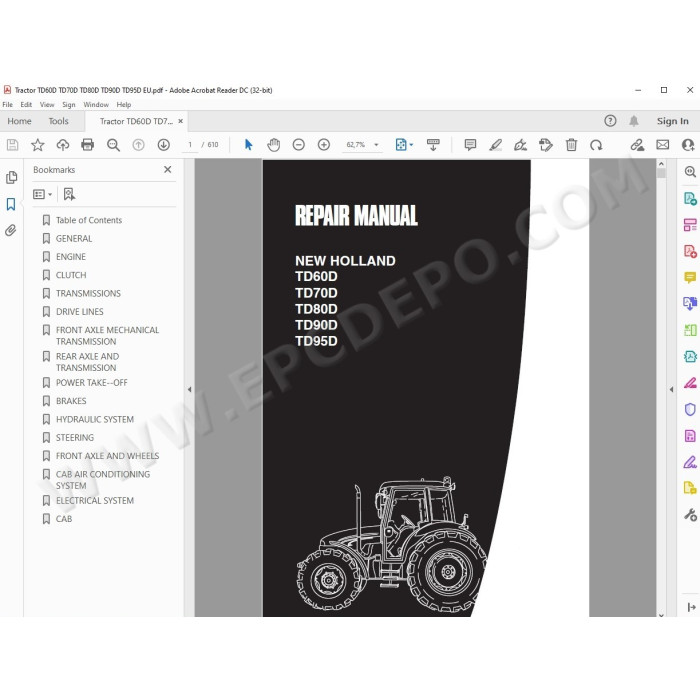Screen dimensions: 700x700
Task: Bookmark the document with the star icon
Action: (x=38, y=145)
